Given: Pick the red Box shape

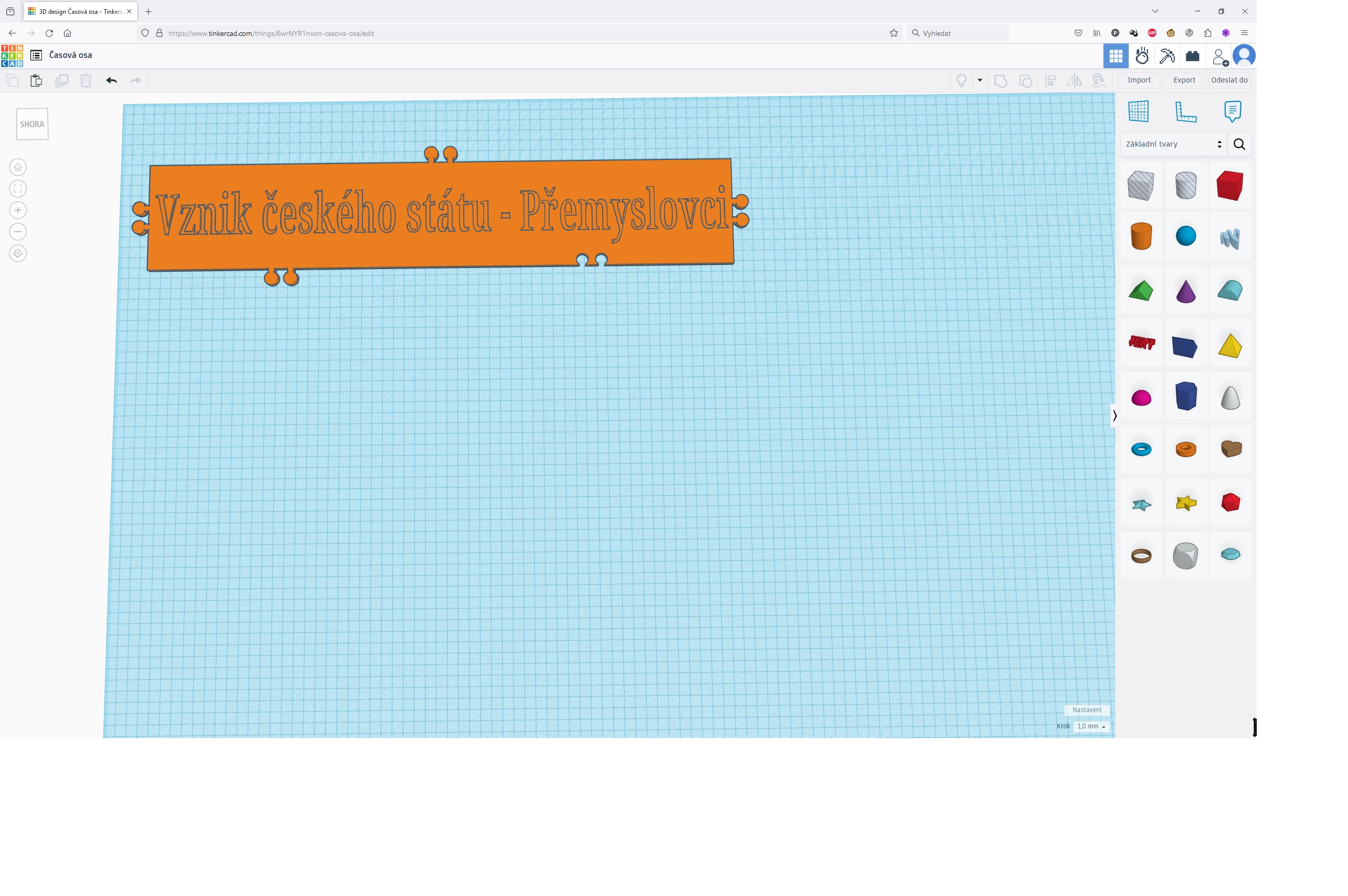Looking at the screenshot, I should [1229, 185].
